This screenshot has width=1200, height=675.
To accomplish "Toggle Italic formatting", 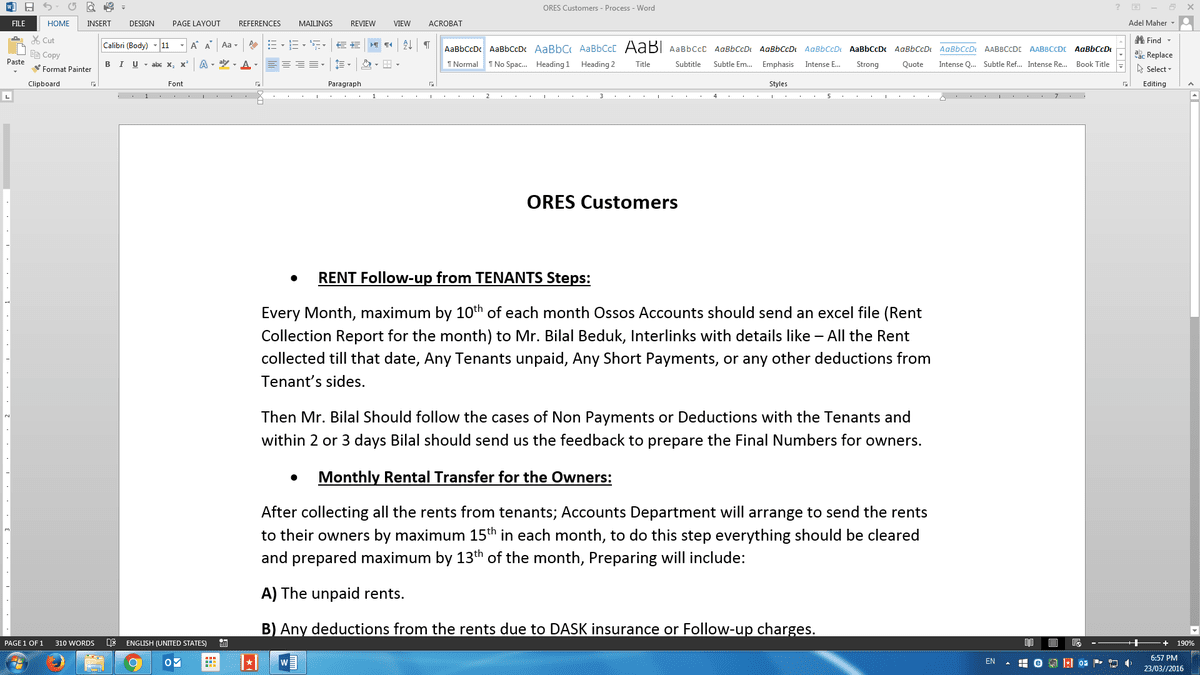I will [x=121, y=65].
